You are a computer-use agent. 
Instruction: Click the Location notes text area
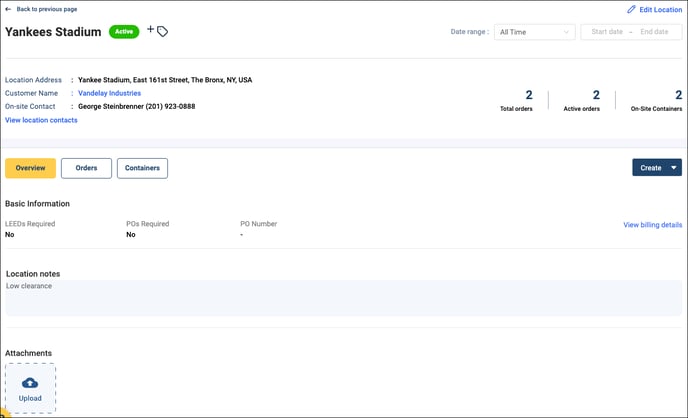tap(344, 298)
